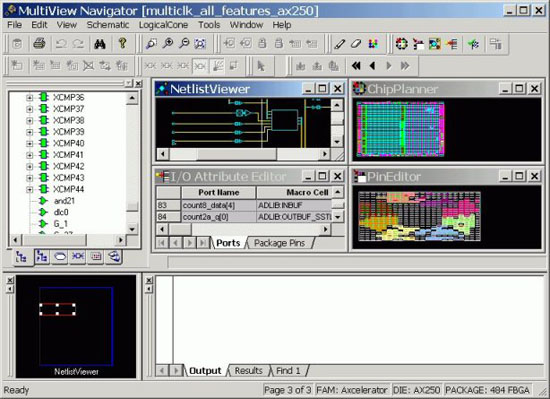Click the zoom in magnifier icon

[168, 44]
